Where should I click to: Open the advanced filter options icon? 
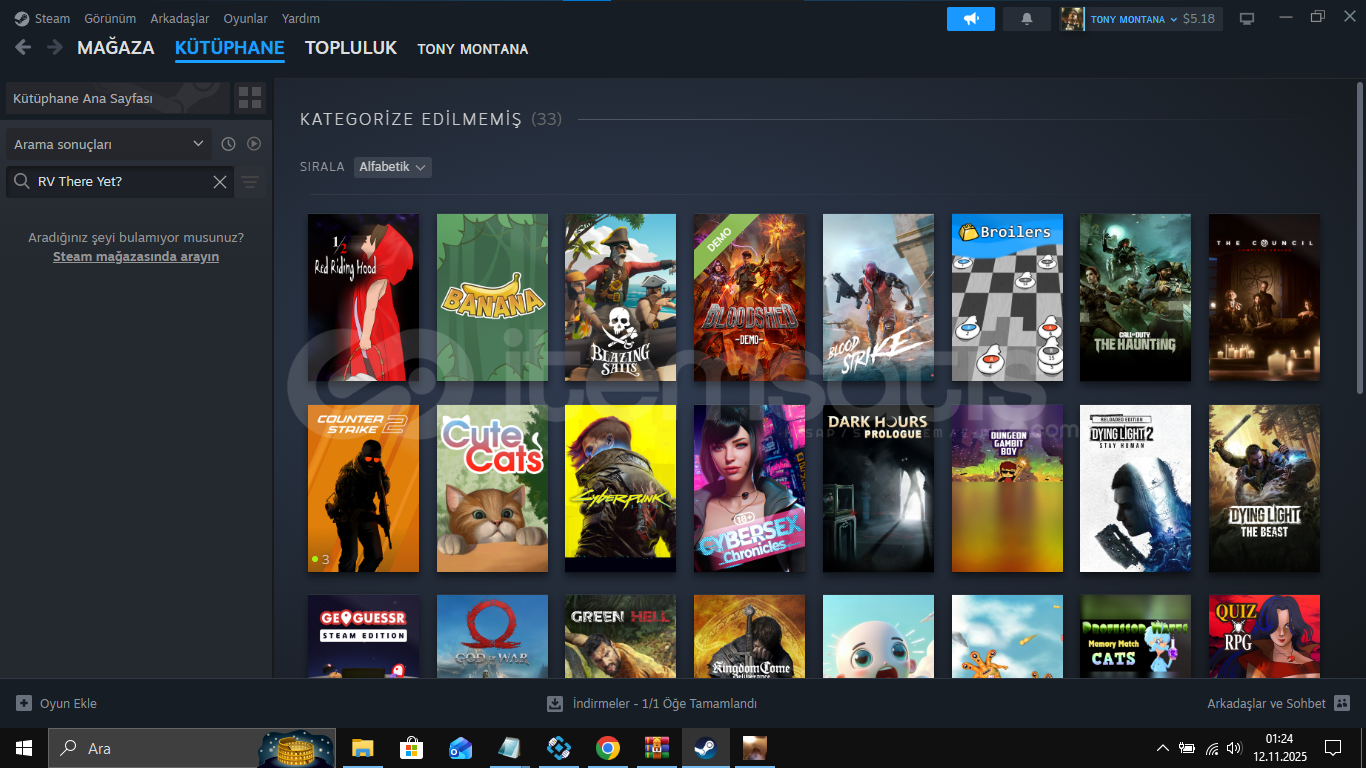[x=250, y=182]
